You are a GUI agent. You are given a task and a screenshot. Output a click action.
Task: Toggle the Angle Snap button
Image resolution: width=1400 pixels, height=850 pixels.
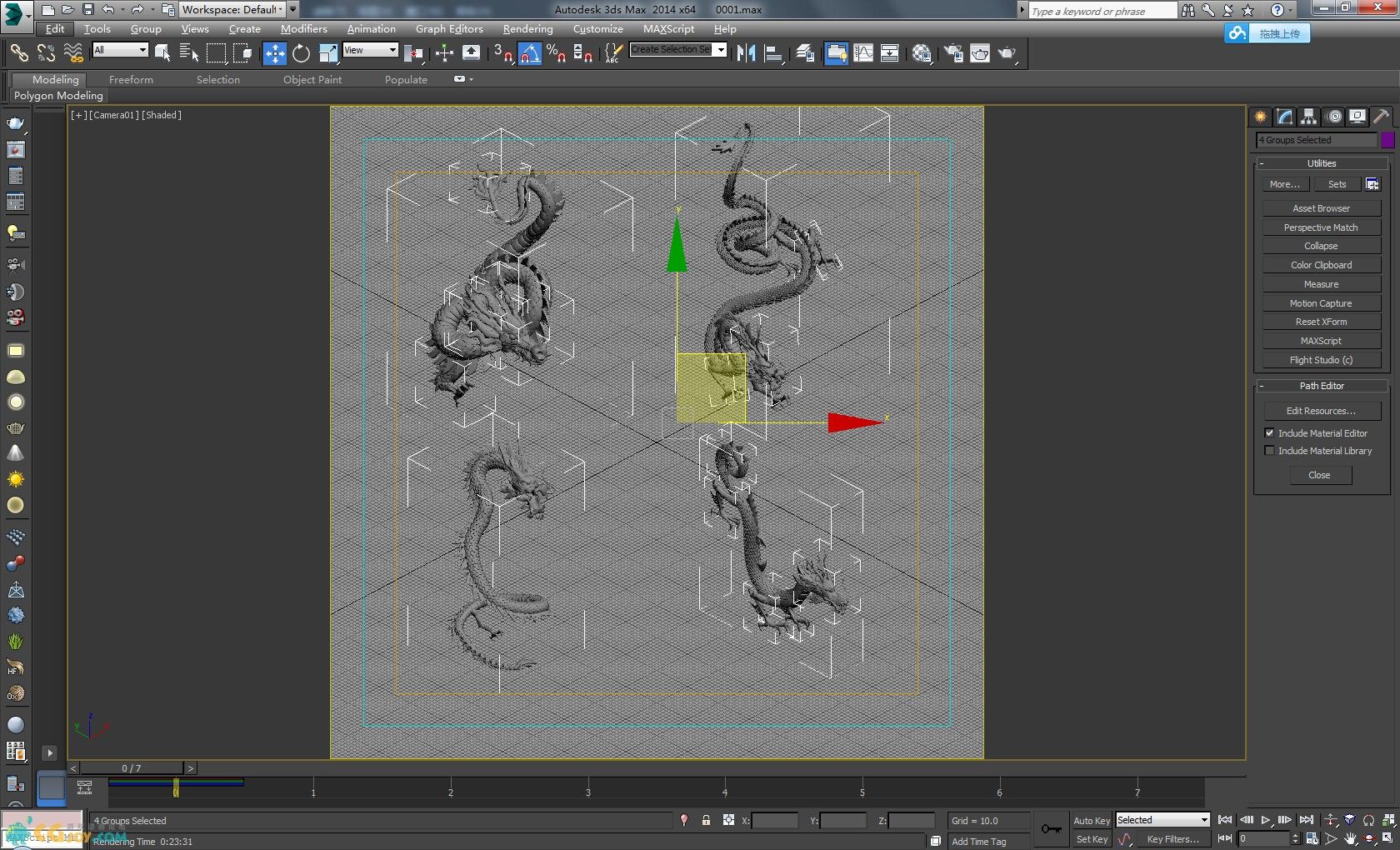[x=530, y=53]
